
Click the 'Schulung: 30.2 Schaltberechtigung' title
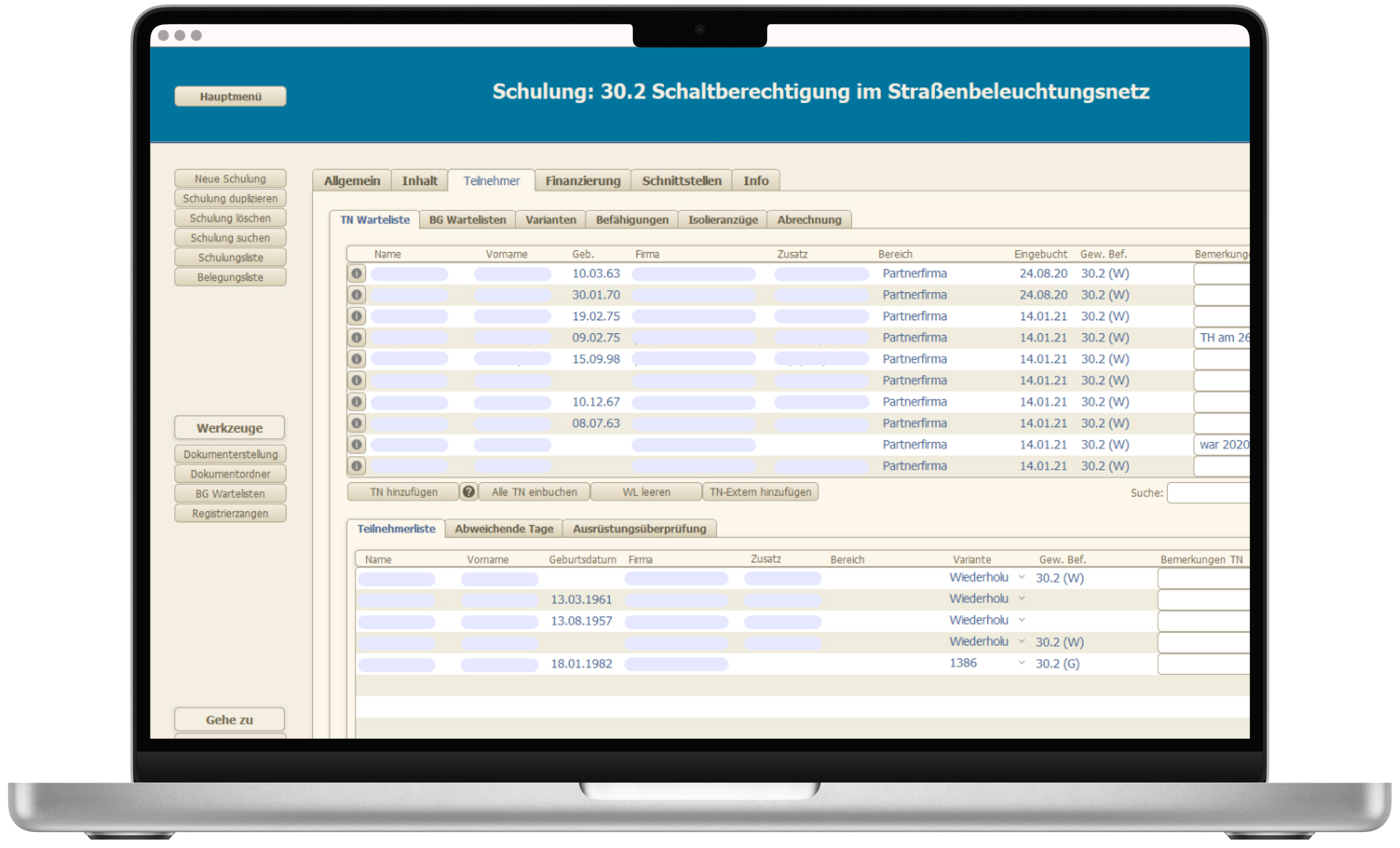tap(821, 91)
